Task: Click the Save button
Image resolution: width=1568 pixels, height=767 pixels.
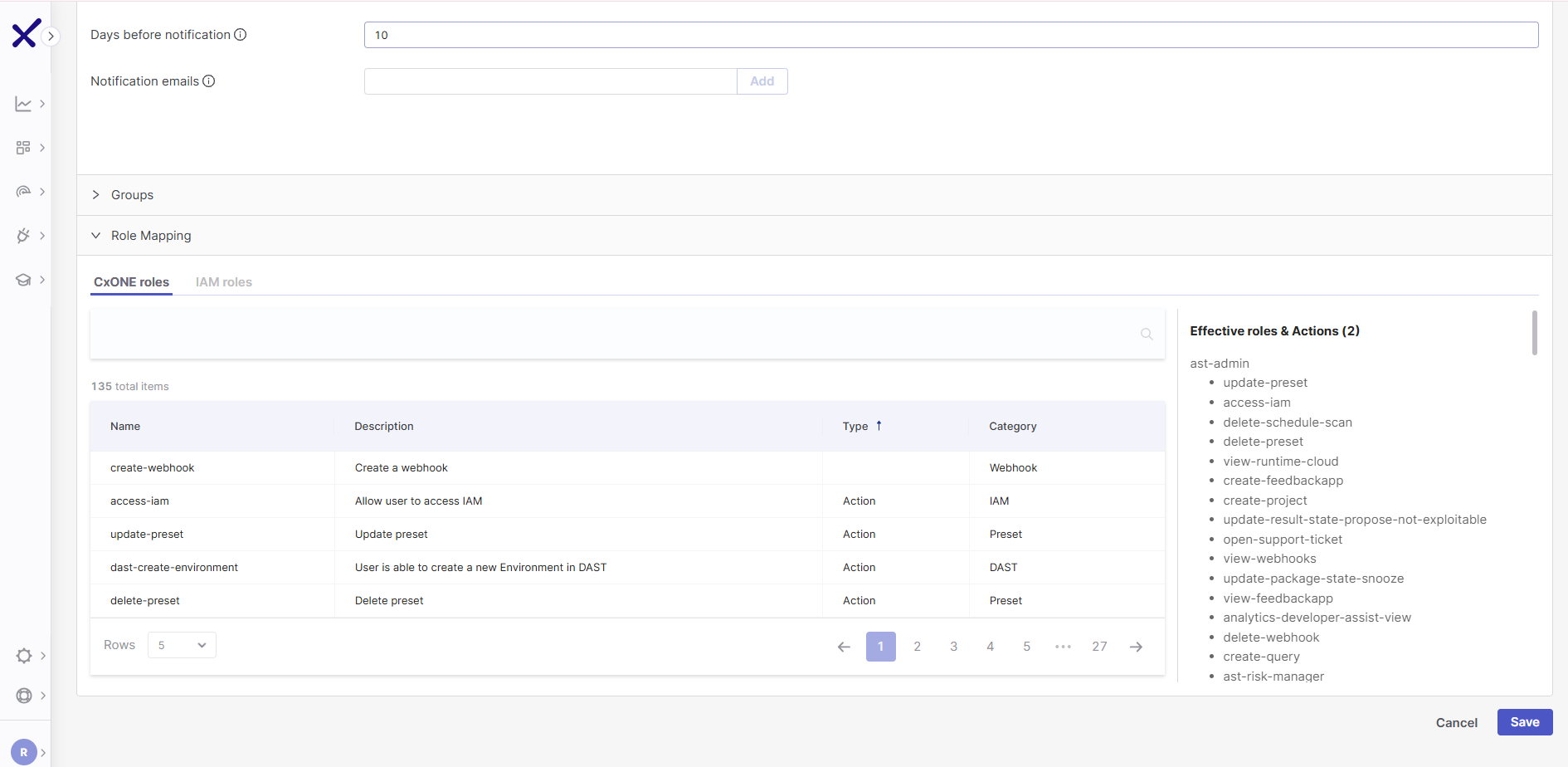Action: (1524, 721)
